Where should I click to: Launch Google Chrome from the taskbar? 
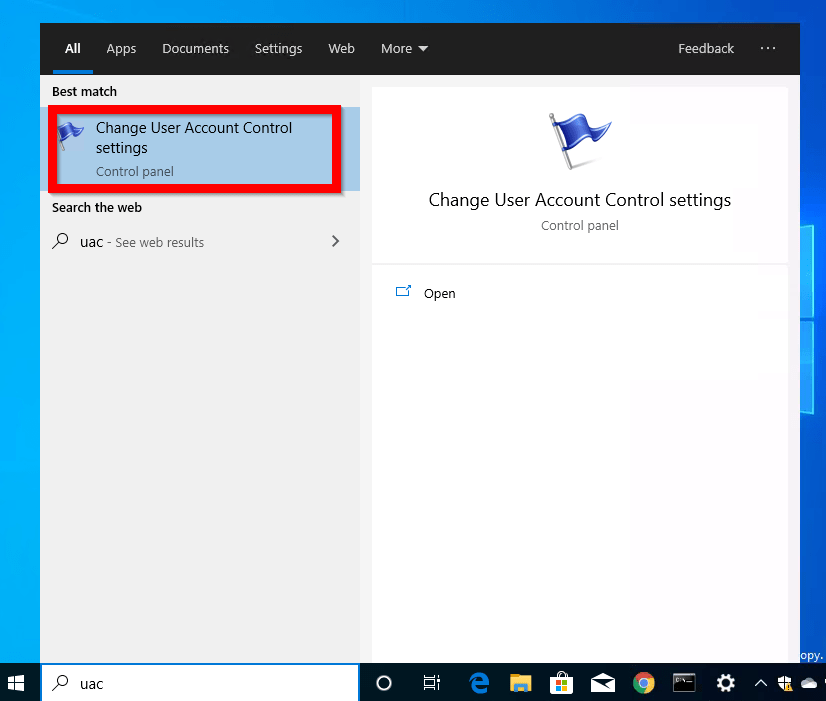tap(643, 683)
